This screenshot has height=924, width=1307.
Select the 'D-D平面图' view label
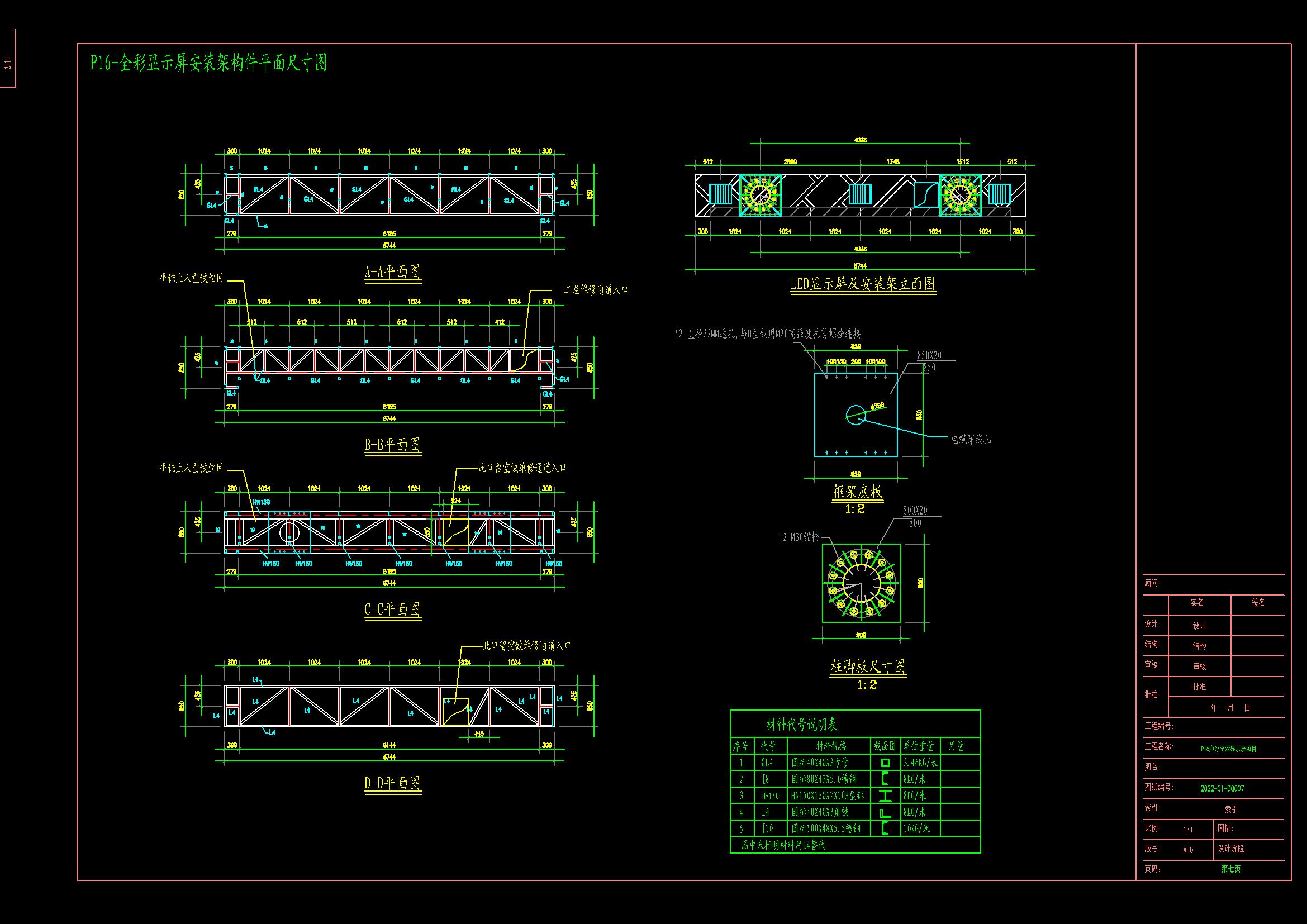pos(392,783)
